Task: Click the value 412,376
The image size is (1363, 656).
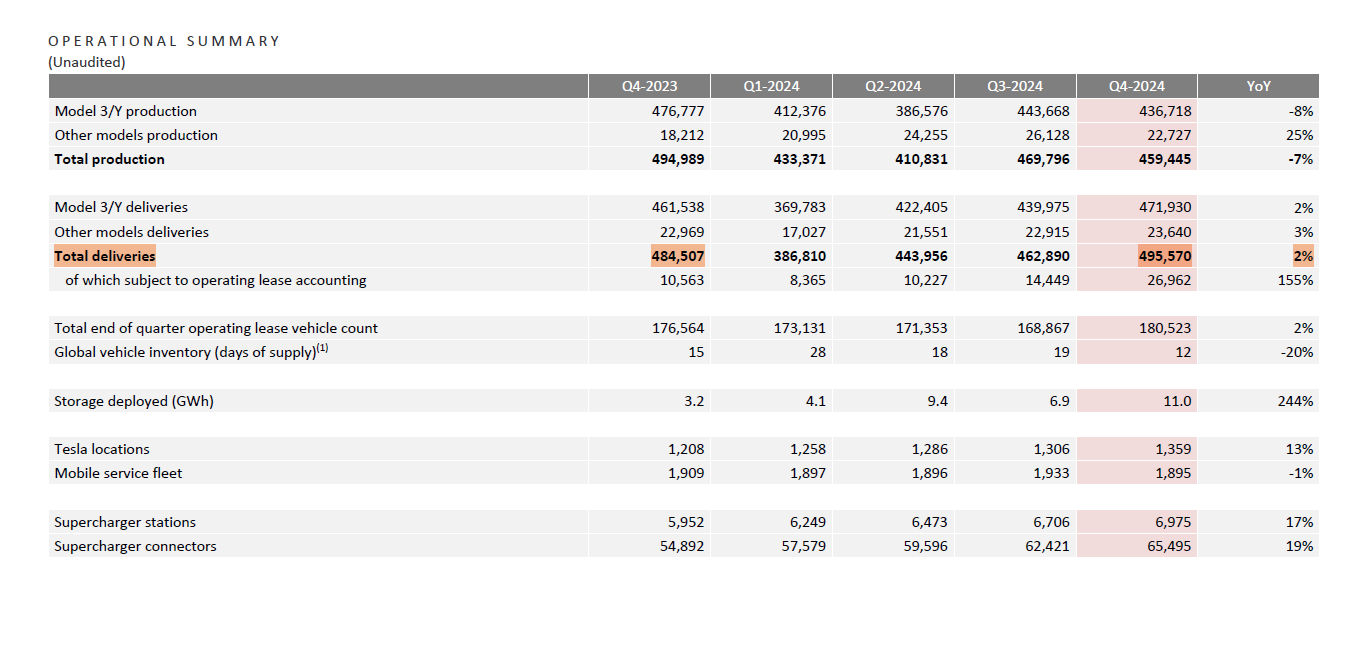Action: tap(800, 111)
